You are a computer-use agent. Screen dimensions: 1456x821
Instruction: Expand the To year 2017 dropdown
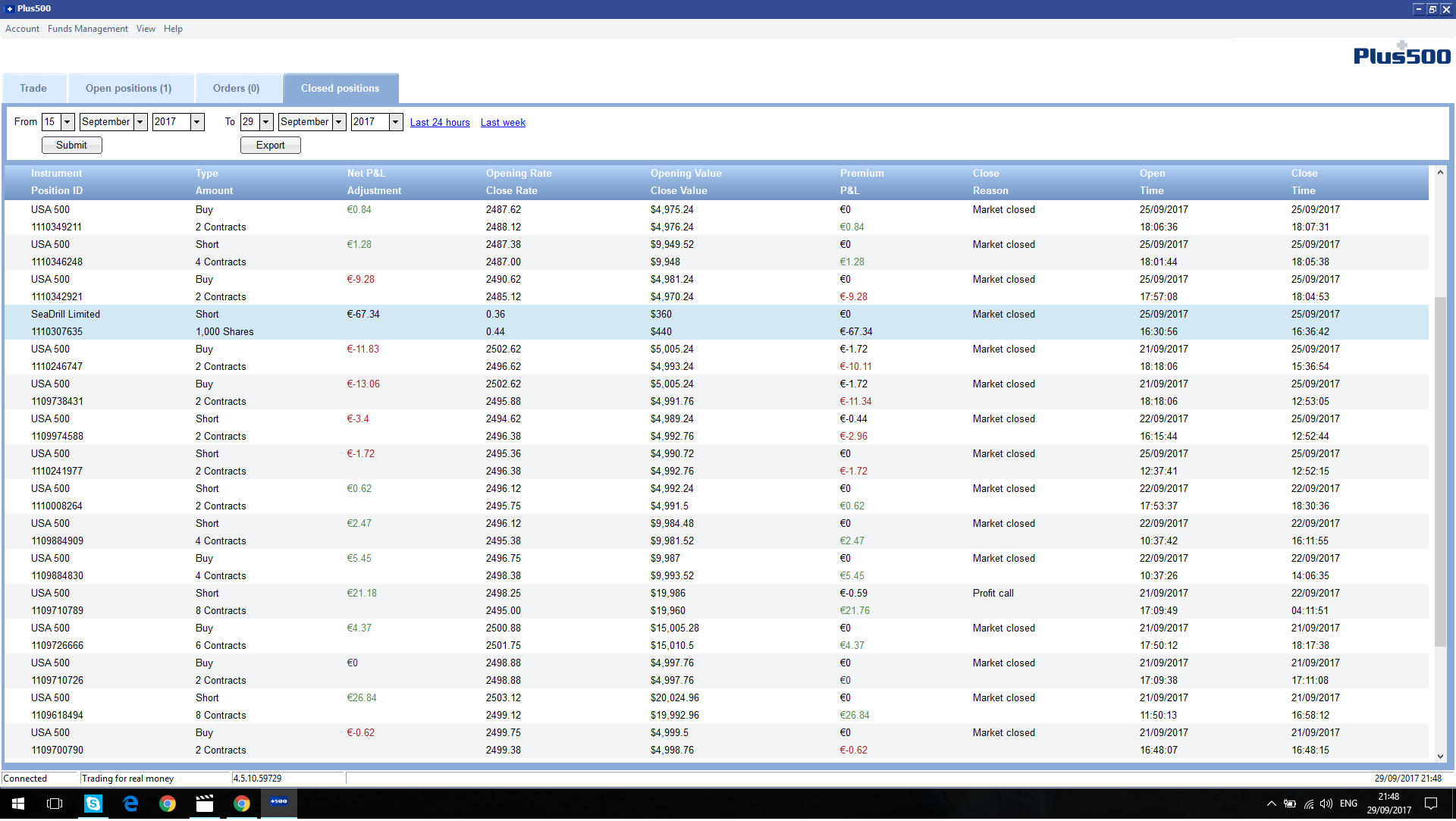click(396, 122)
